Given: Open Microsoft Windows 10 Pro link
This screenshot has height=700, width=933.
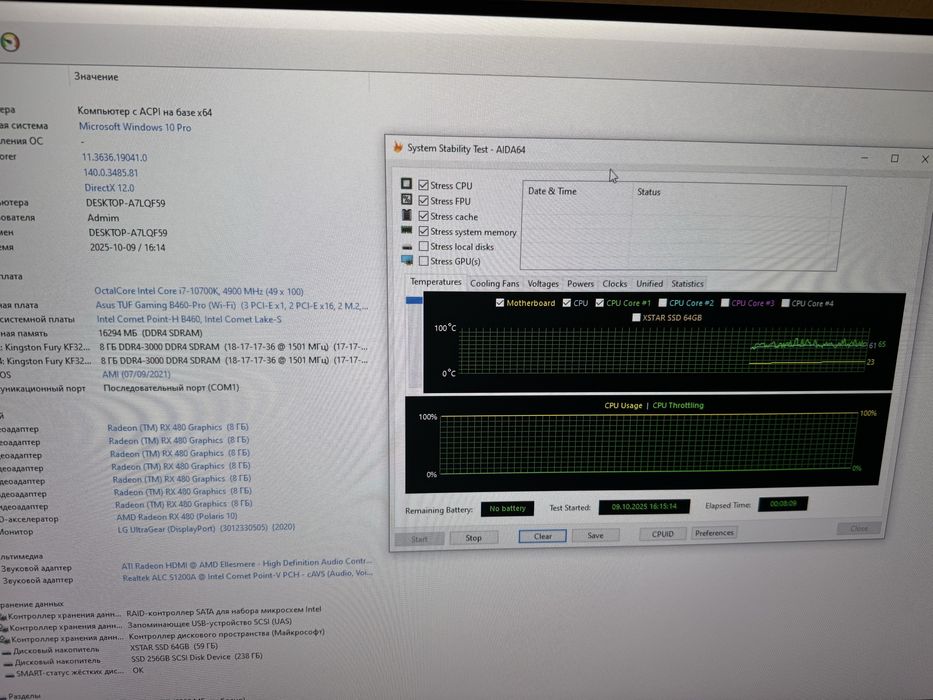Looking at the screenshot, I should point(135,127).
